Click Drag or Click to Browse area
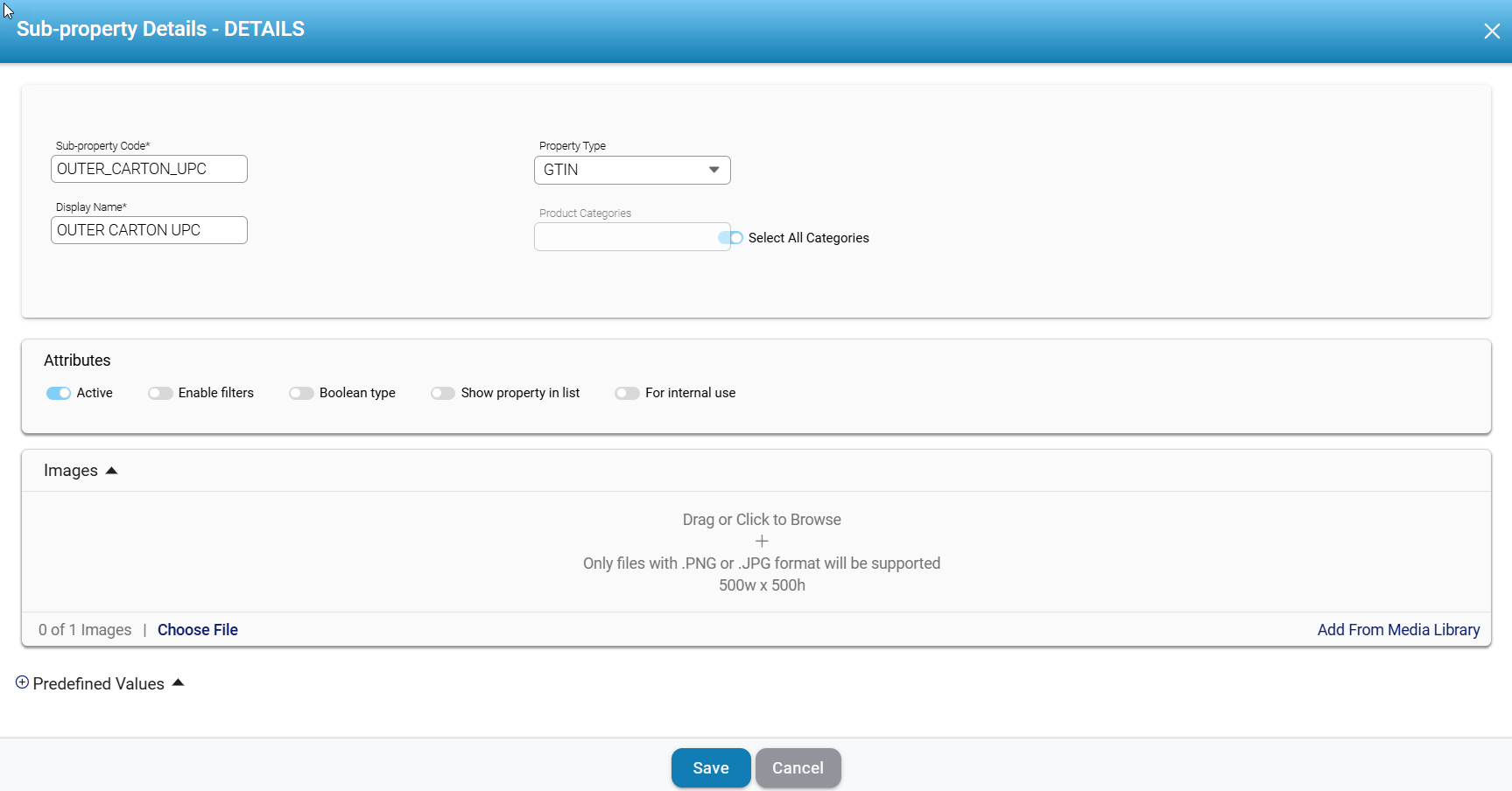1512x791 pixels. (762, 520)
